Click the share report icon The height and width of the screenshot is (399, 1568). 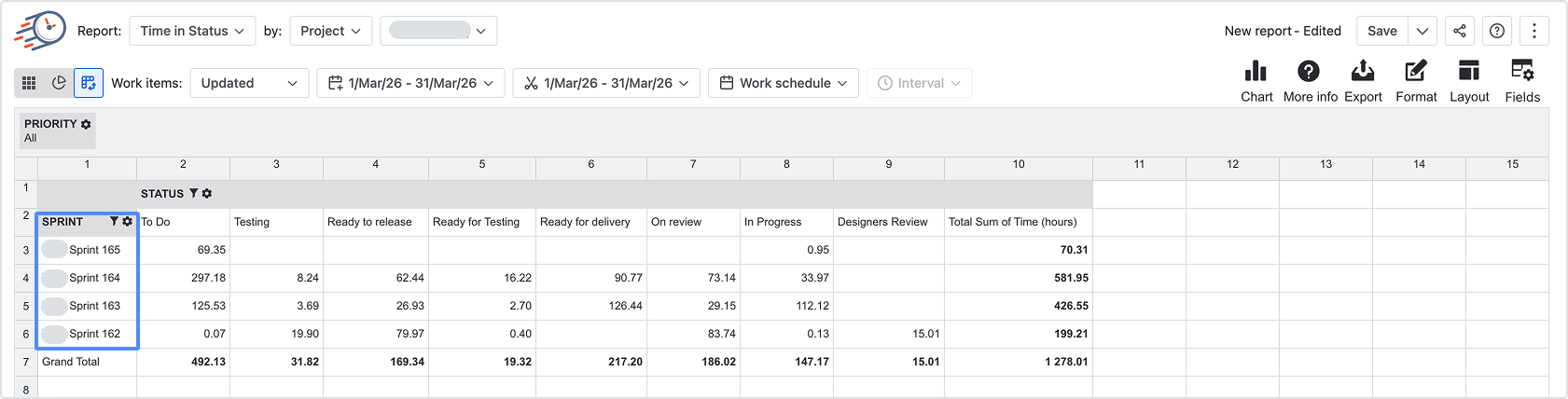[1460, 31]
